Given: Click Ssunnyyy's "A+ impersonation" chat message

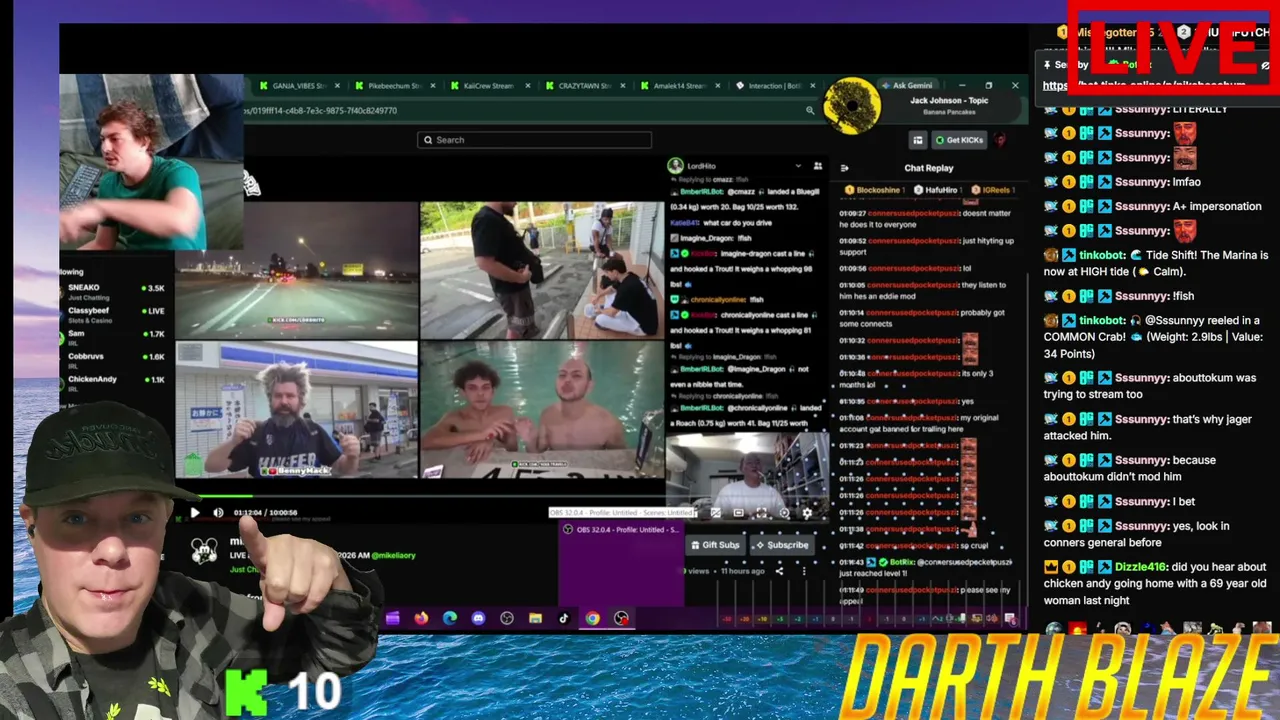Looking at the screenshot, I should click(x=1152, y=206).
